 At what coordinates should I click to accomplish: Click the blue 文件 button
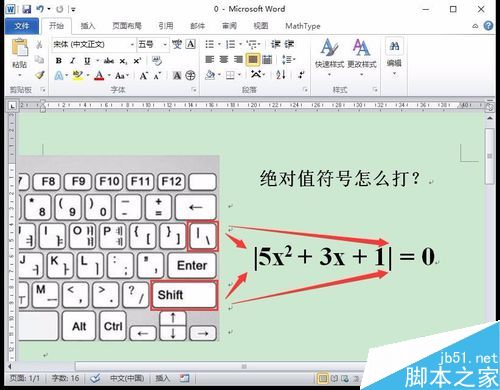tap(22, 26)
